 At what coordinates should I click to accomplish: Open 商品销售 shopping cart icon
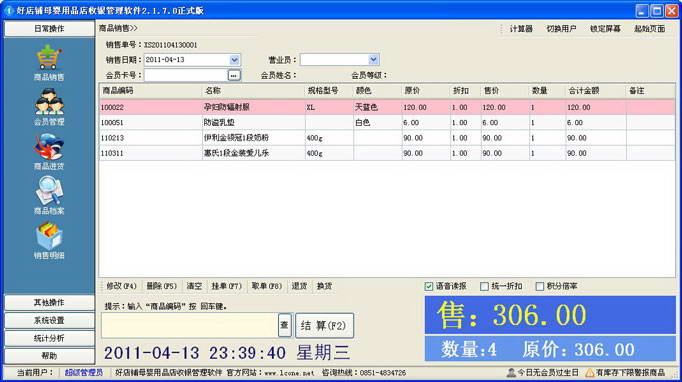coord(49,57)
